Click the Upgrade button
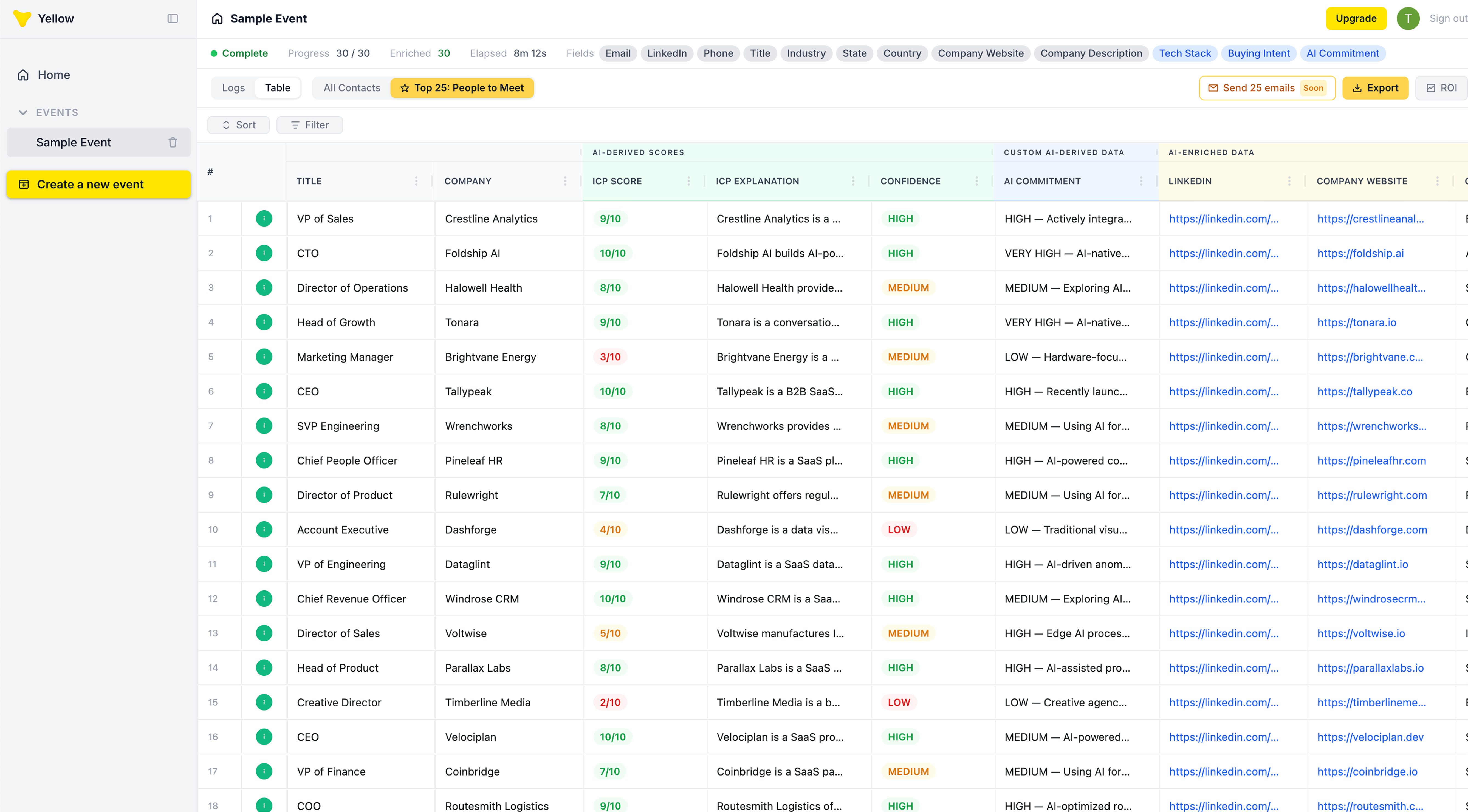This screenshot has width=1468, height=812. (x=1356, y=18)
